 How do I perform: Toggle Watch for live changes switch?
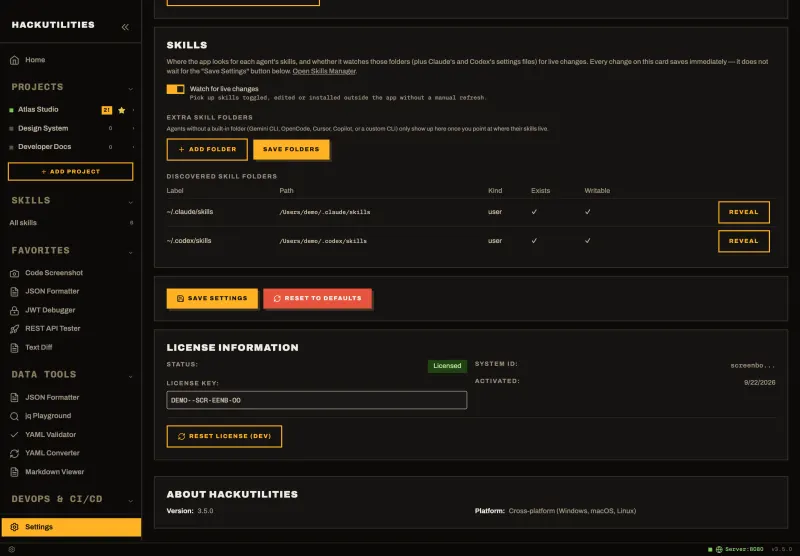(176, 89)
